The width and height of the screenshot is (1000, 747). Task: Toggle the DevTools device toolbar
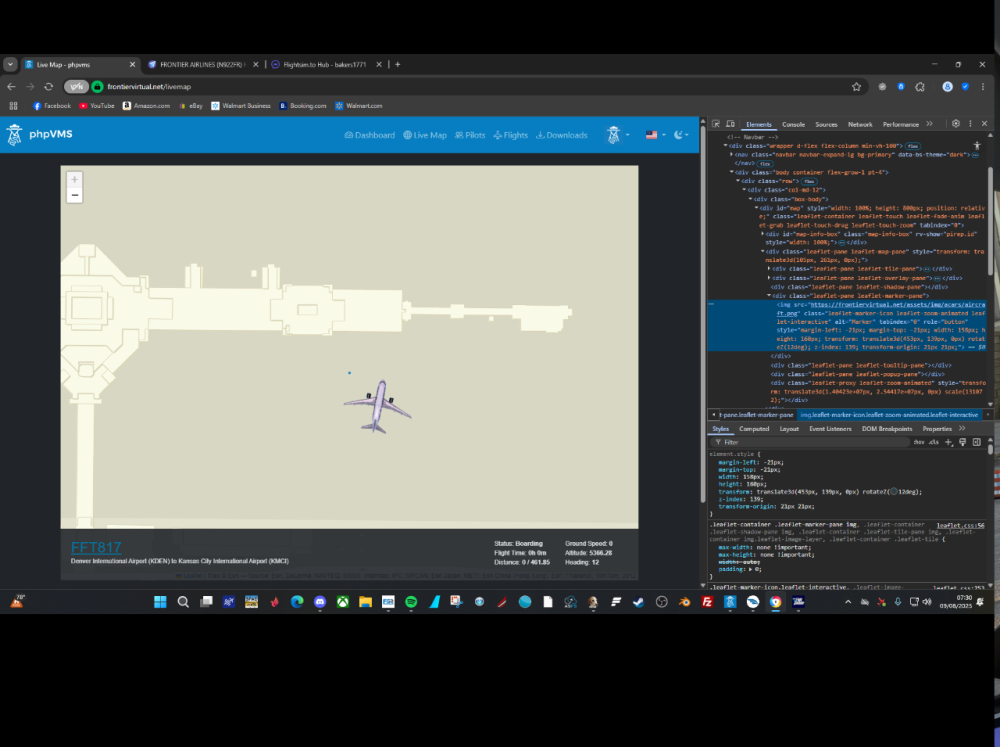click(x=732, y=124)
